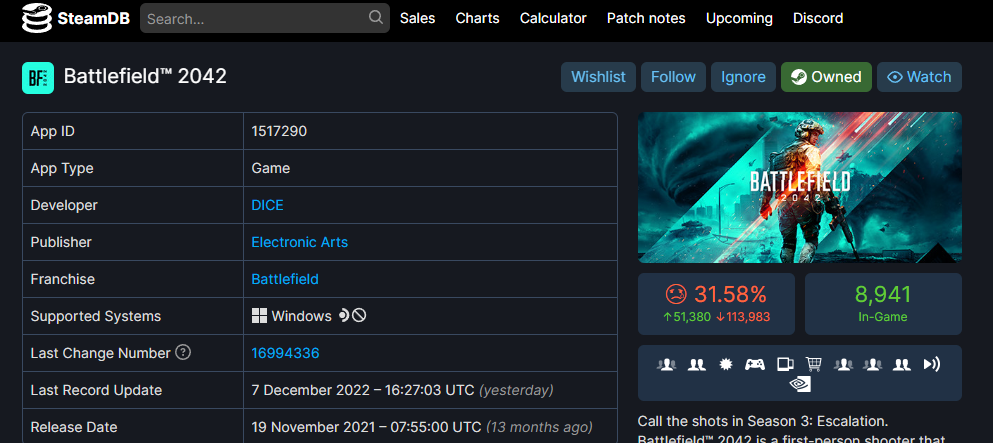Click the Ignore button

[743, 77]
